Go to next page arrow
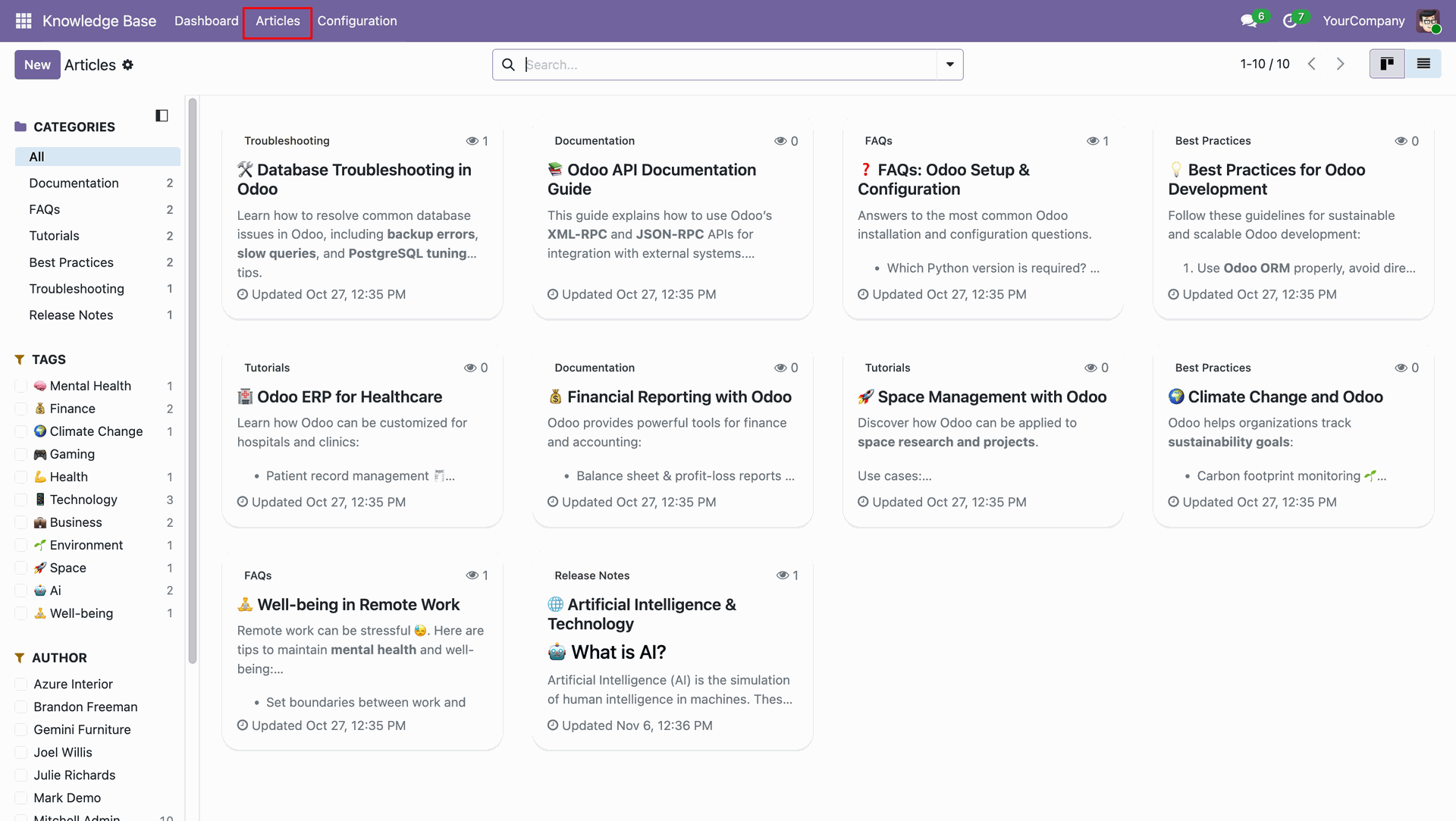The image size is (1456, 821). click(x=1341, y=64)
